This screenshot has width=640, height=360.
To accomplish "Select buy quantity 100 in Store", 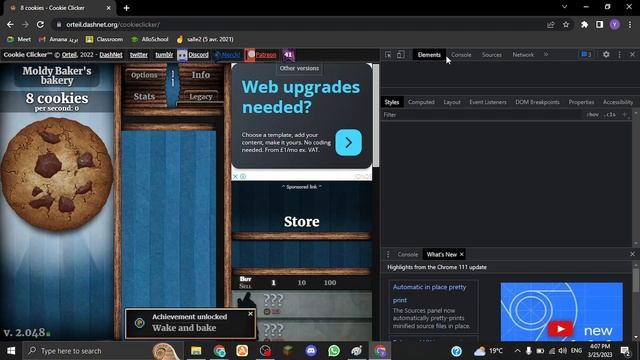I will (x=330, y=282).
